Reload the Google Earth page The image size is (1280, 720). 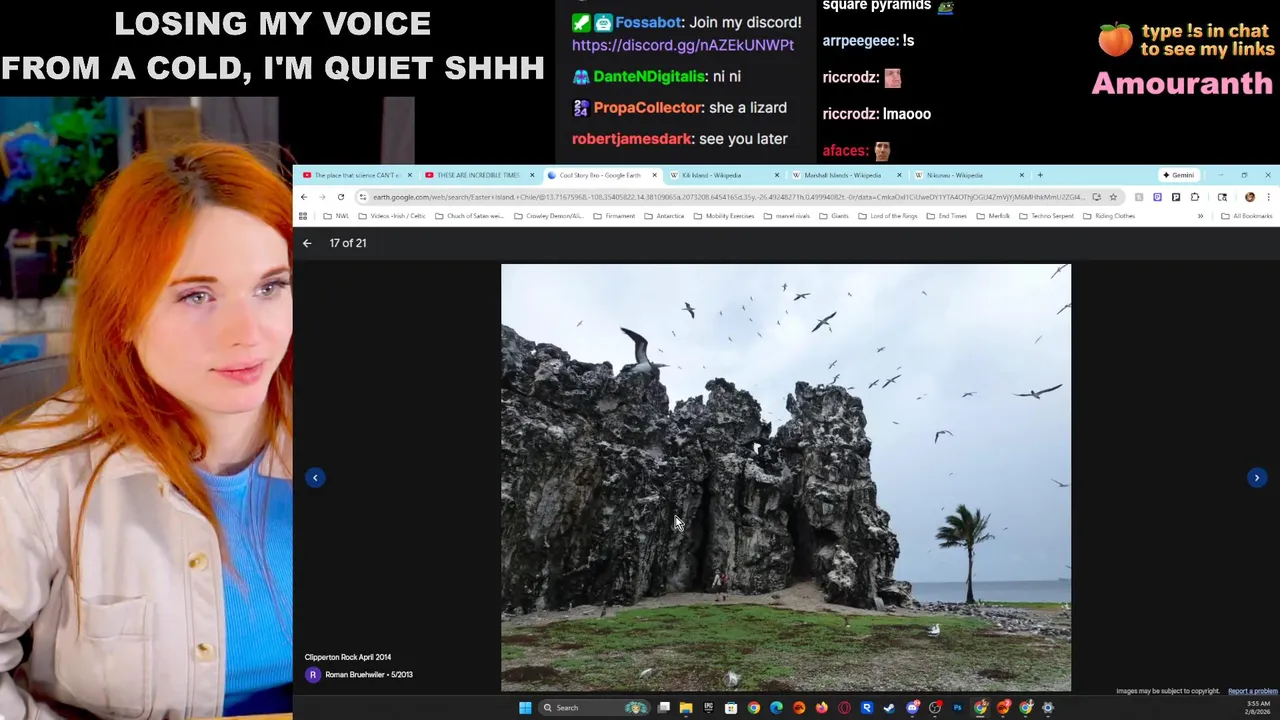[x=341, y=197]
